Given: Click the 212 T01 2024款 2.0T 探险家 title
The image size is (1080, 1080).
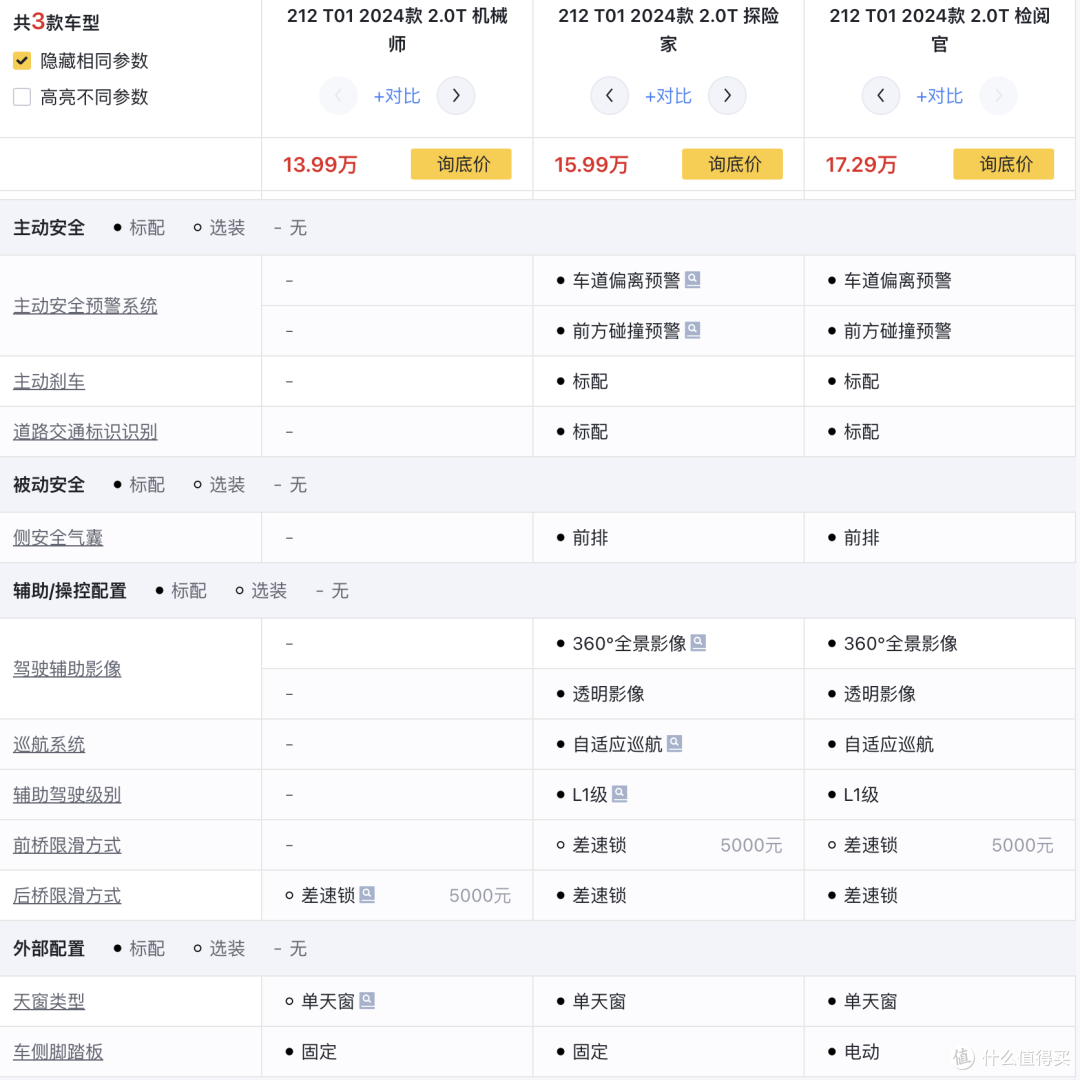Looking at the screenshot, I should 668,30.
